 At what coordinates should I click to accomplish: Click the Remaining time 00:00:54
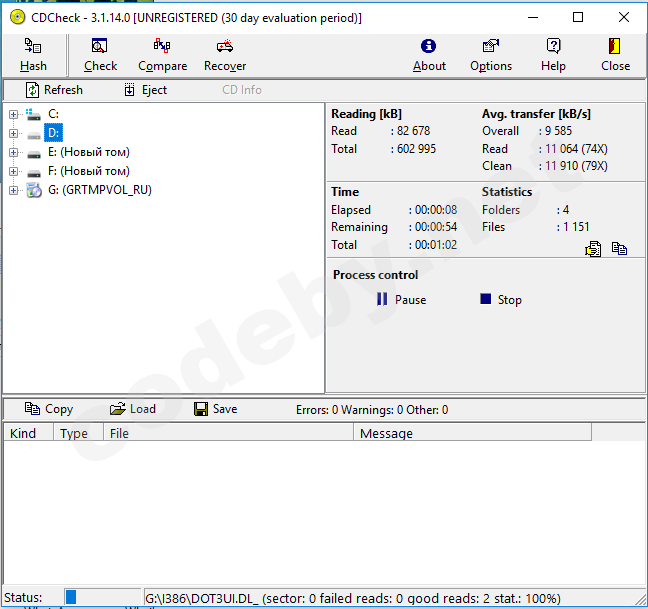click(436, 227)
